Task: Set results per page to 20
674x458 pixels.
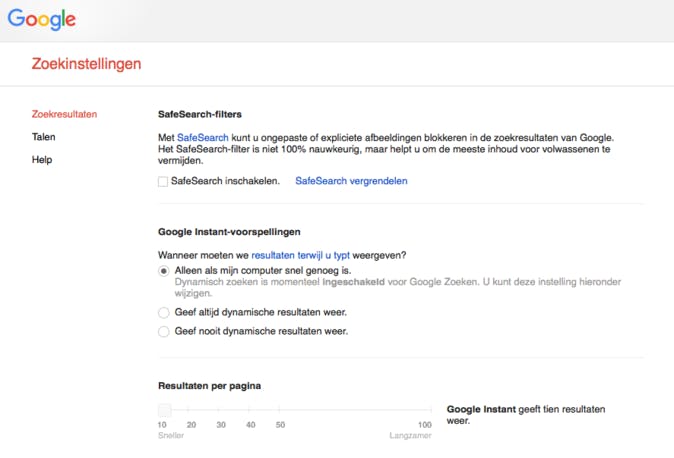Action: [x=192, y=410]
